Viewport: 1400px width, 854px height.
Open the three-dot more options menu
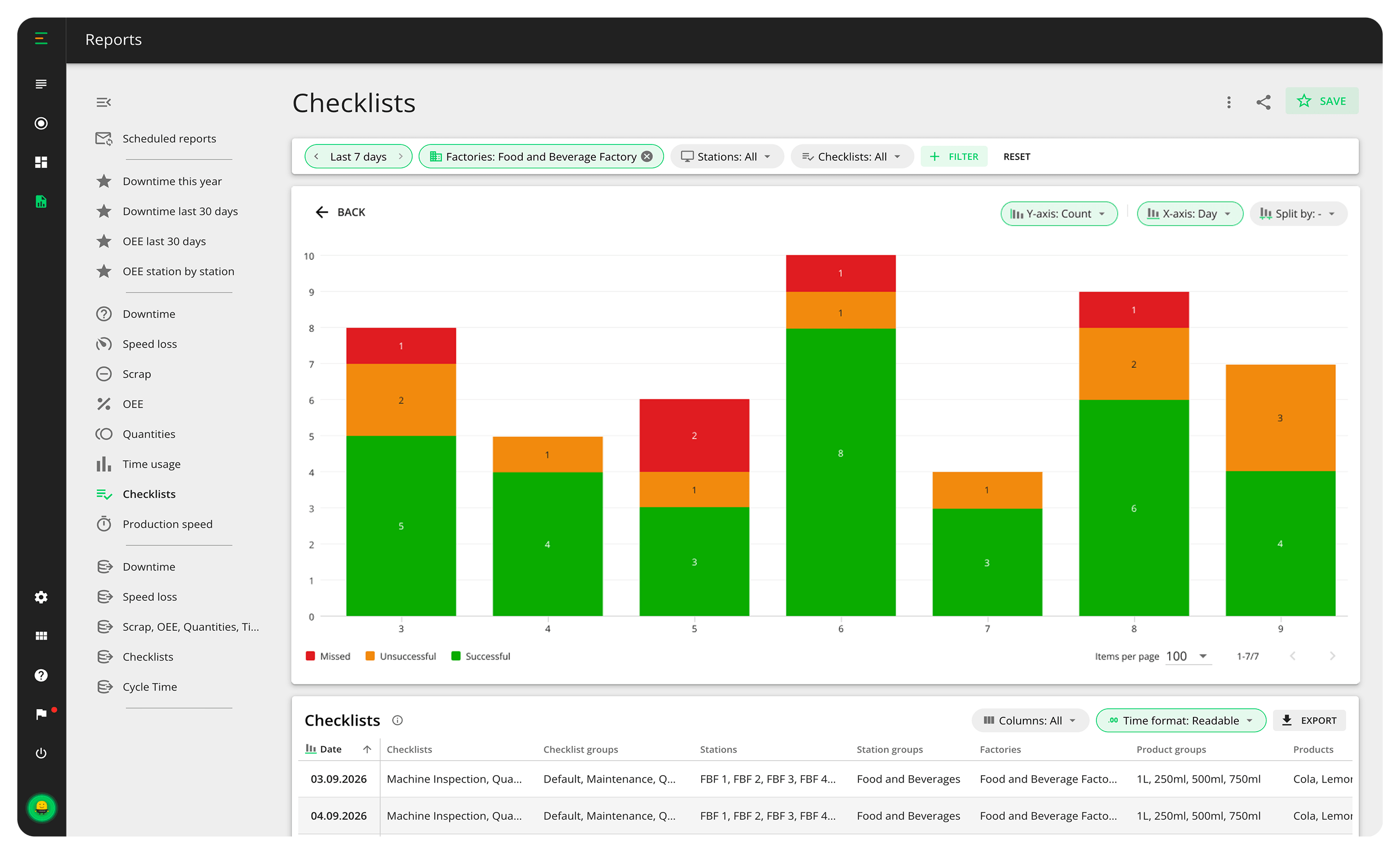(x=1228, y=102)
